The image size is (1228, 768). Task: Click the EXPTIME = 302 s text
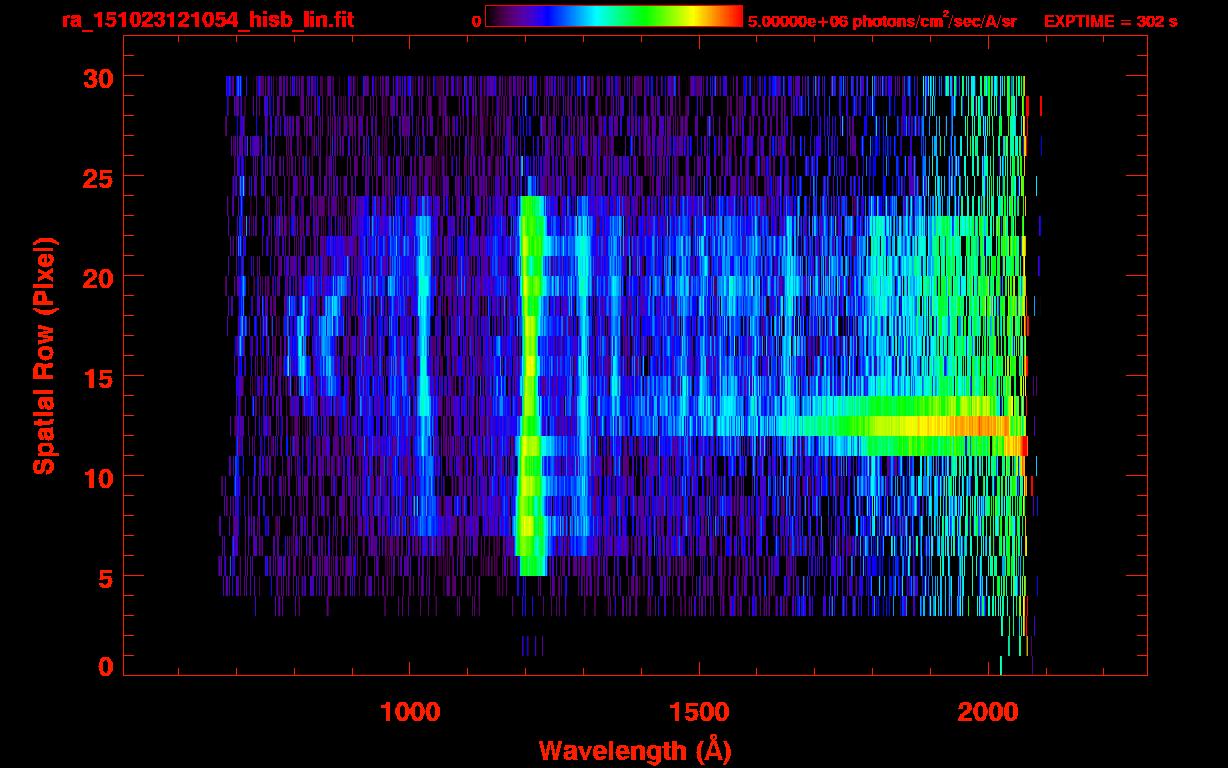[1110, 21]
